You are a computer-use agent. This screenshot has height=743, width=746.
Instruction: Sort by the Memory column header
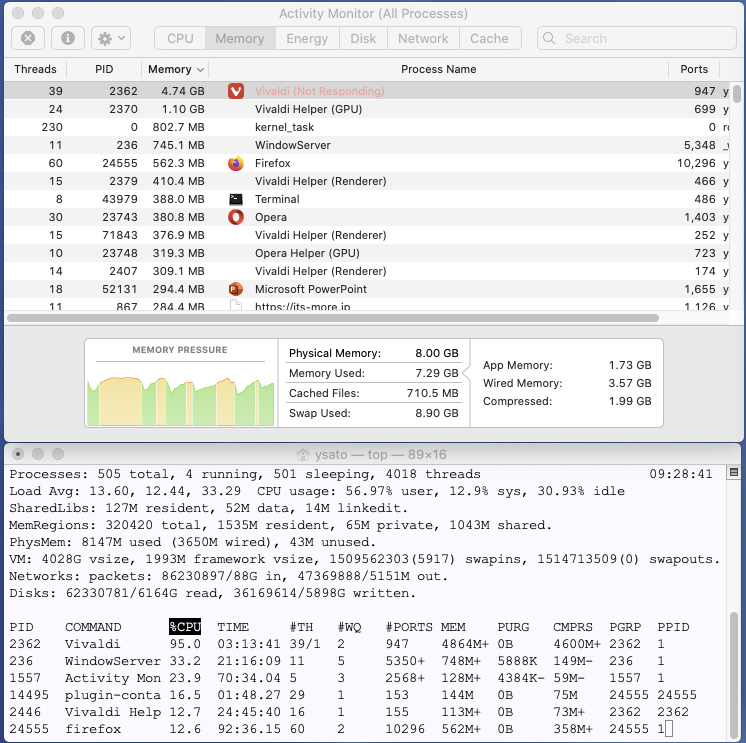[175, 69]
